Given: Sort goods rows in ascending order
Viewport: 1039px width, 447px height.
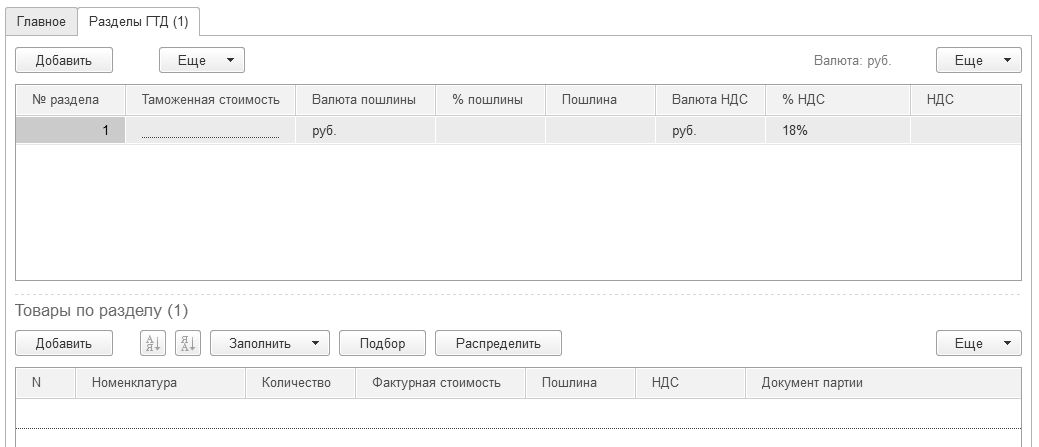Looking at the screenshot, I should pyautogui.click(x=153, y=343).
